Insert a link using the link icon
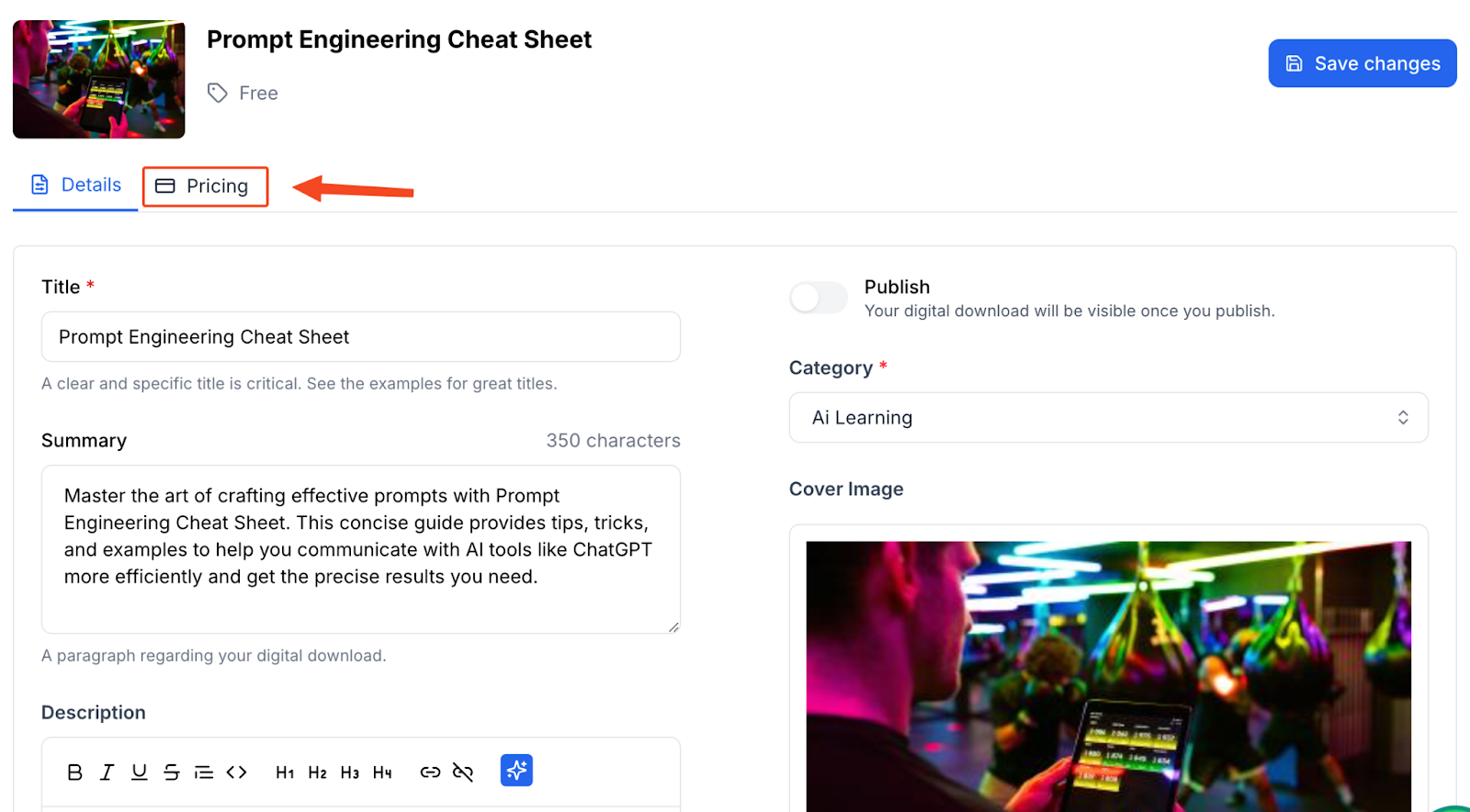 [430, 773]
